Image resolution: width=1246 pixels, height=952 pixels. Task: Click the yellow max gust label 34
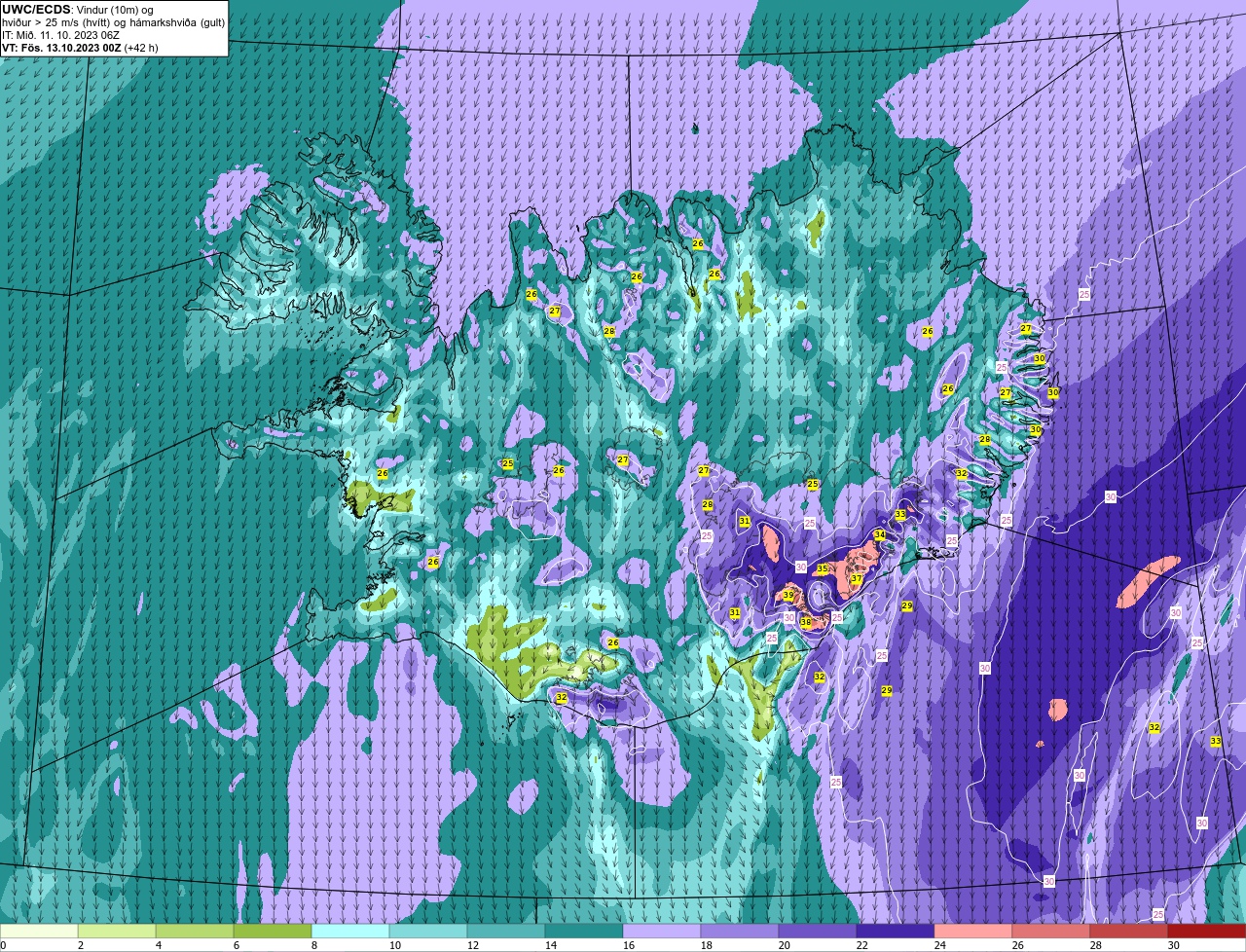click(880, 535)
